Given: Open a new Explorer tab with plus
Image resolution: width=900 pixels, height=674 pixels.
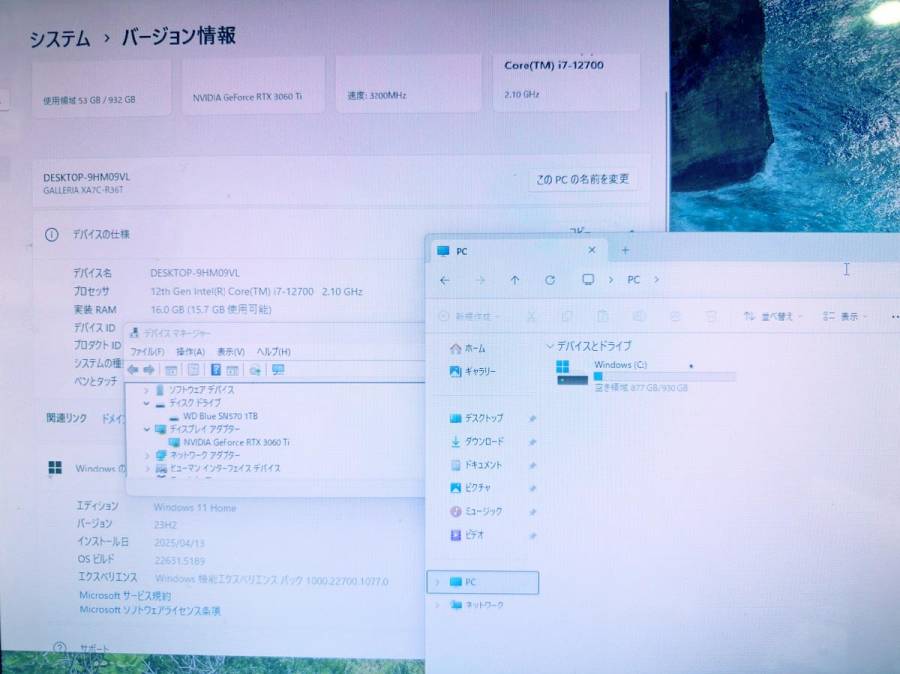Looking at the screenshot, I should (626, 250).
